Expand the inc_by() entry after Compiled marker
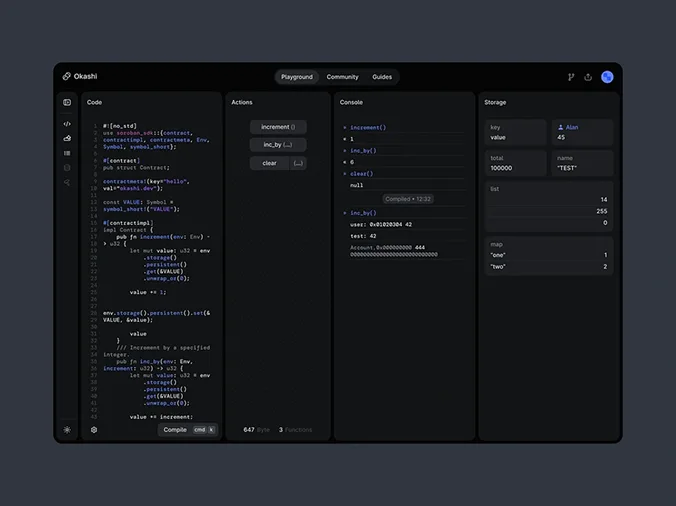Image resolution: width=676 pixels, height=506 pixels. pos(345,213)
